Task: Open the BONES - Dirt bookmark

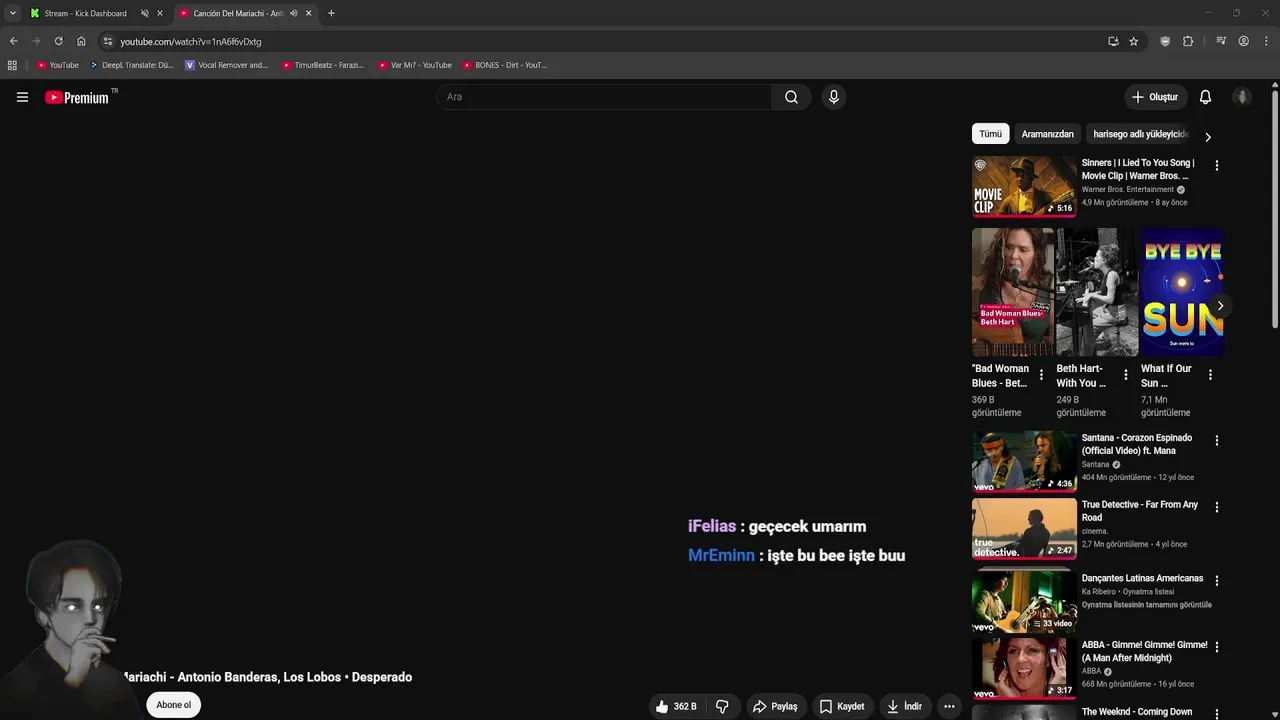Action: (505, 65)
